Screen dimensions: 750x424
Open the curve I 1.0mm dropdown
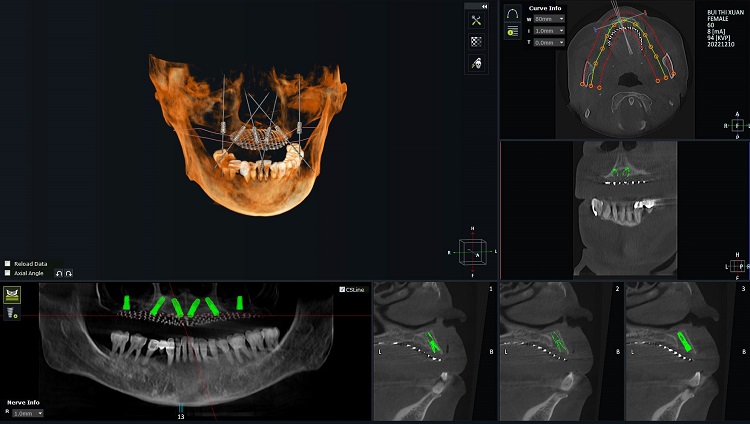tap(549, 31)
